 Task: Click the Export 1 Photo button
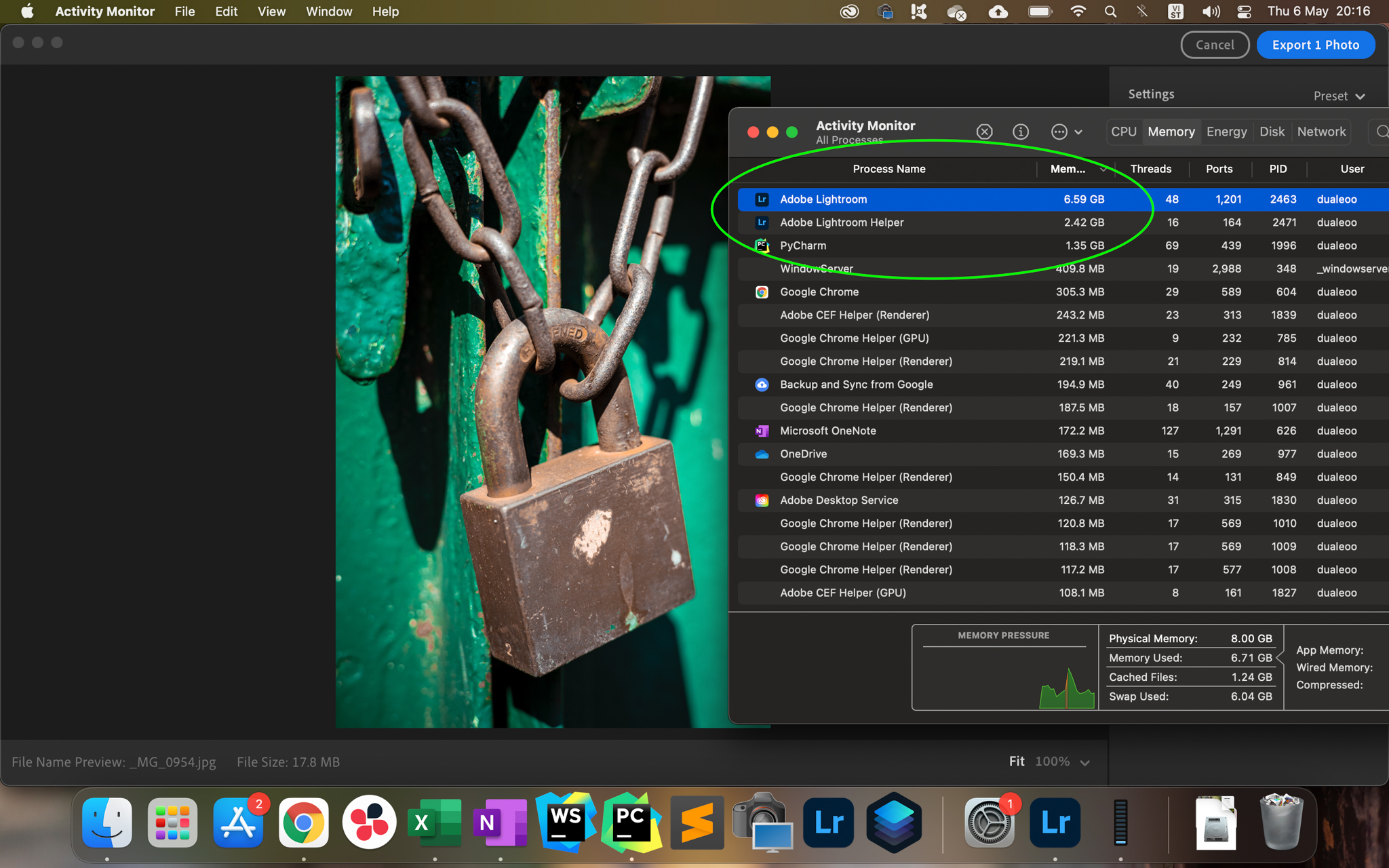pyautogui.click(x=1314, y=44)
